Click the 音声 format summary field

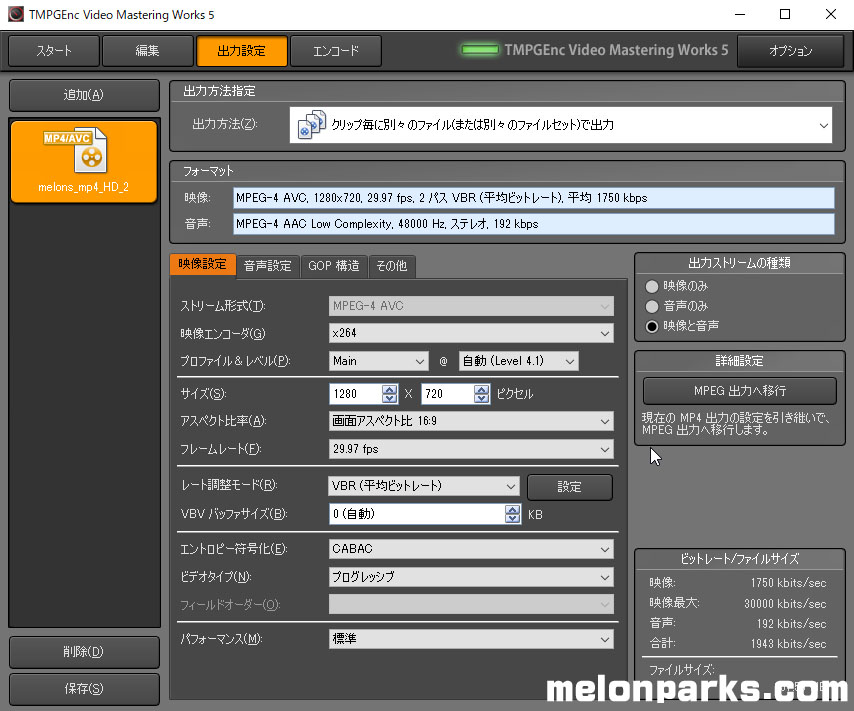[534, 224]
